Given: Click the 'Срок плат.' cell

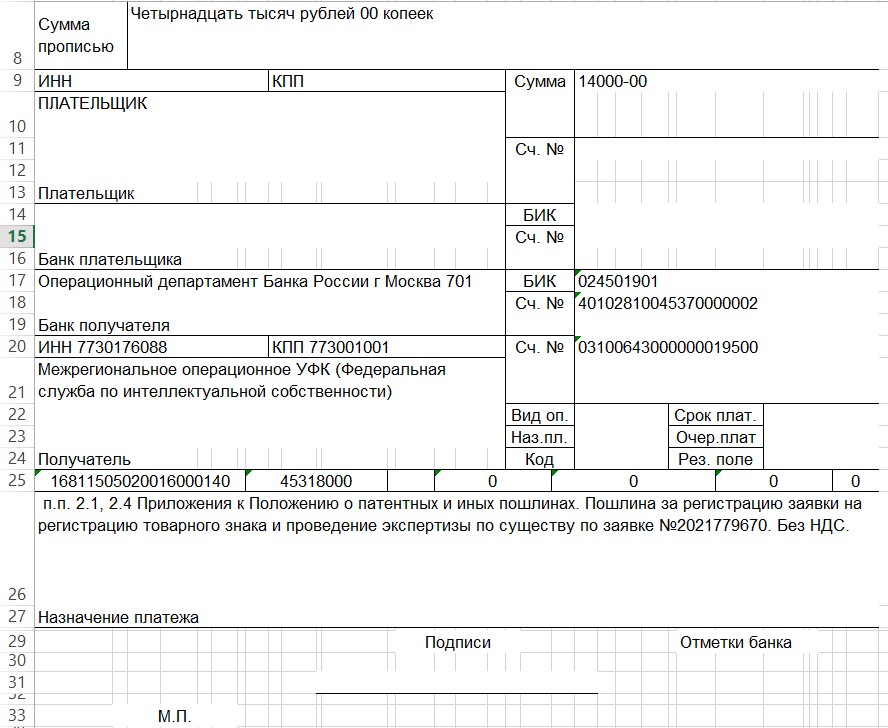Looking at the screenshot, I should (716, 415).
